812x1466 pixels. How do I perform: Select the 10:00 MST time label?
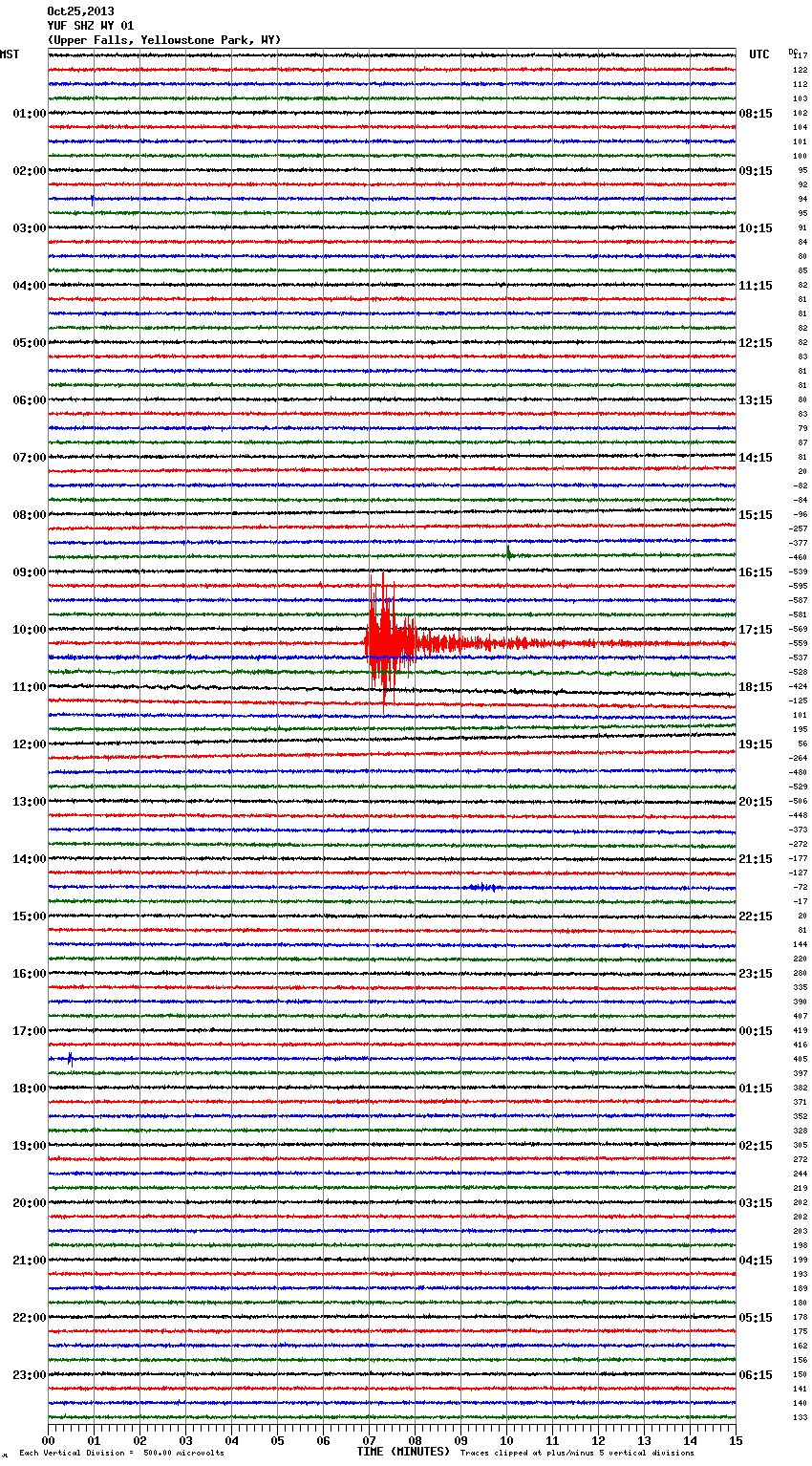(30, 630)
